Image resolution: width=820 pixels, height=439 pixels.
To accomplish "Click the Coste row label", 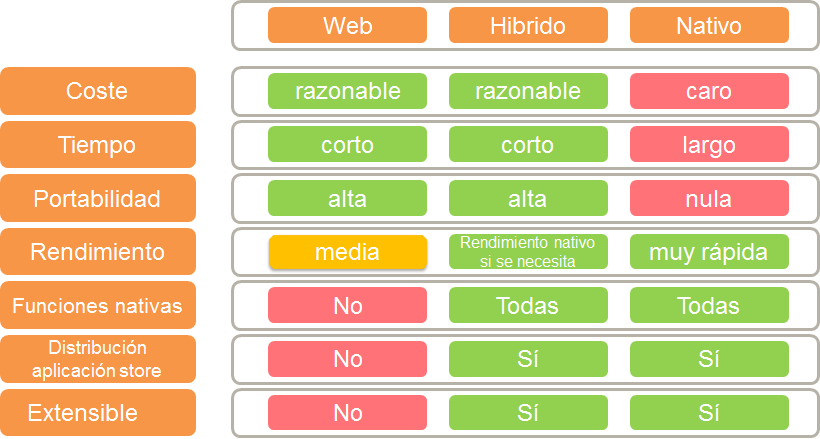I will click(x=97, y=91).
